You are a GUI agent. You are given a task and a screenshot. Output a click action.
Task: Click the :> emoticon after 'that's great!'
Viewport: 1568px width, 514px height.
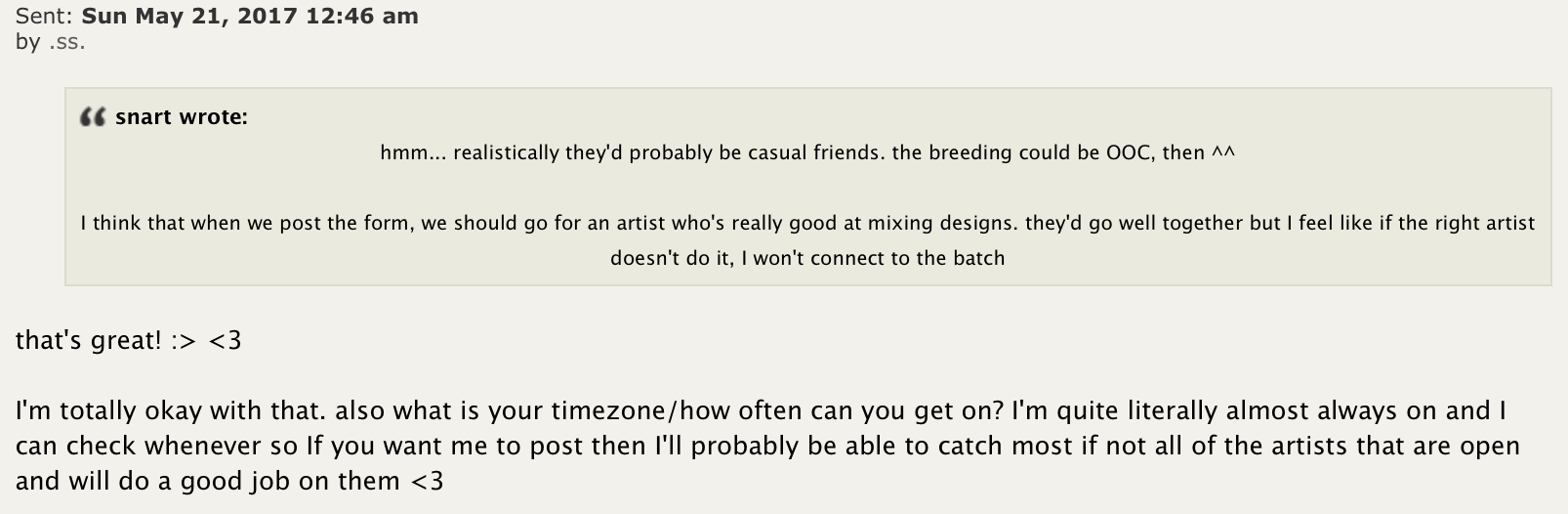[x=184, y=341]
